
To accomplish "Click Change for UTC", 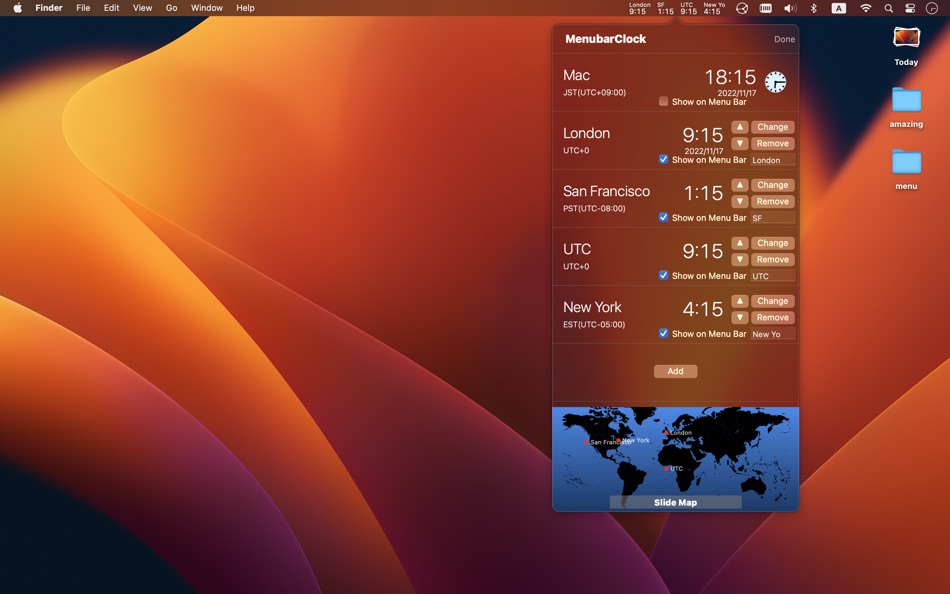I will [x=772, y=242].
